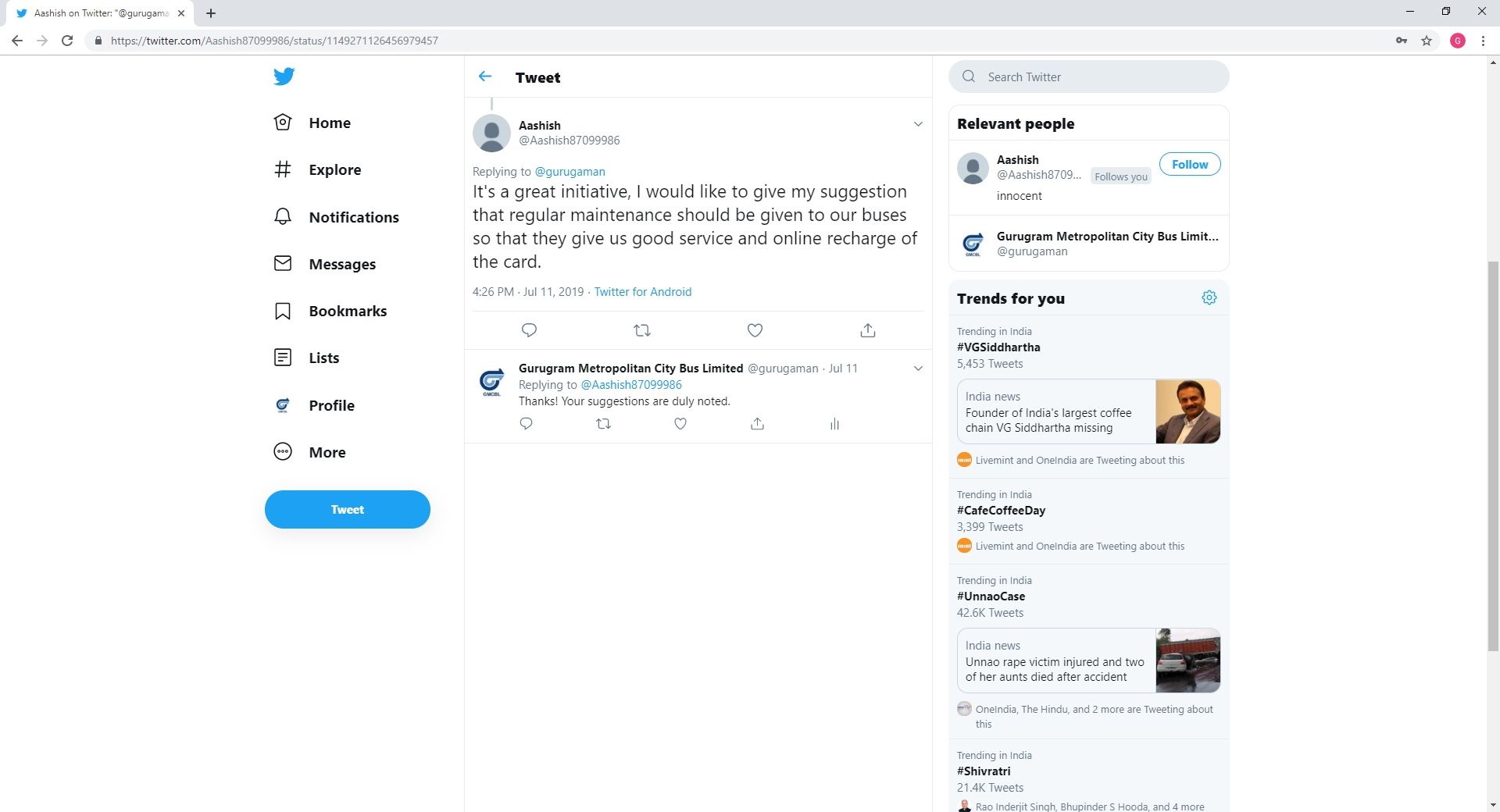This screenshot has height=812, width=1500.
Task: Click the Twitter bird logo
Action: pyautogui.click(x=284, y=77)
